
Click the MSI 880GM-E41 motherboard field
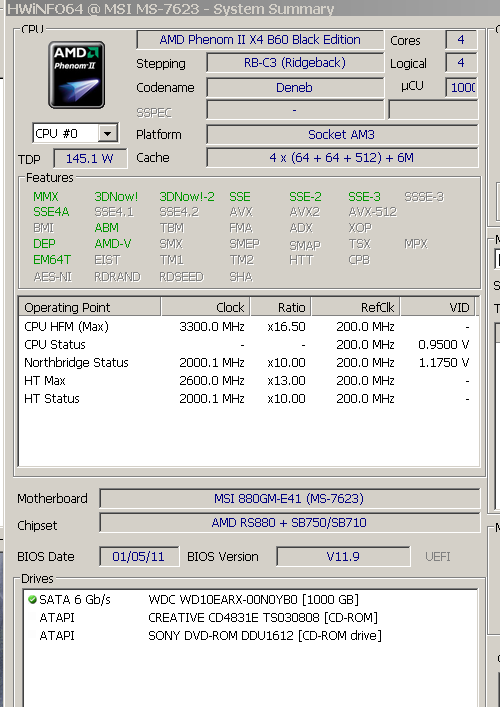click(x=289, y=499)
